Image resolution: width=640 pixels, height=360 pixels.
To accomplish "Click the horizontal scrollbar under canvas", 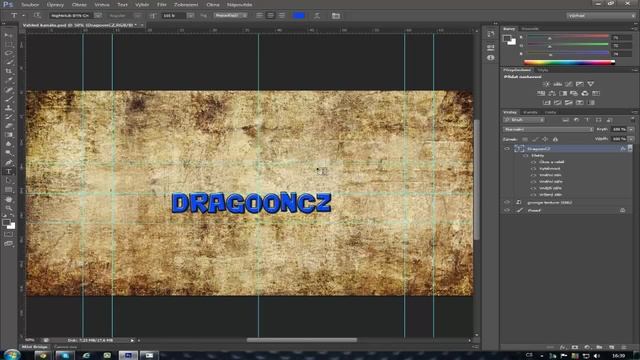I will tap(302, 340).
